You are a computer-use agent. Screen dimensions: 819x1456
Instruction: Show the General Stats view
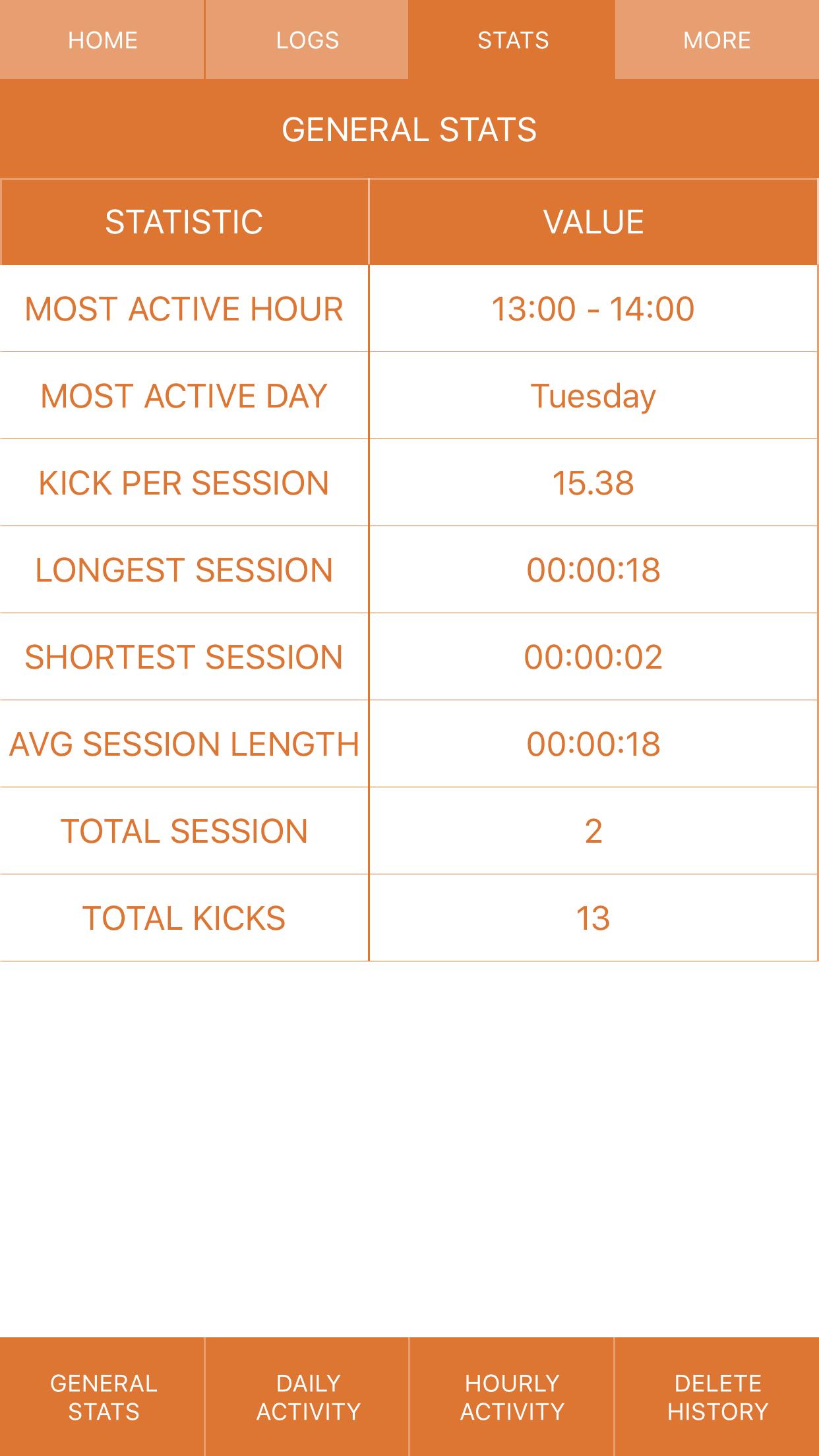104,1397
